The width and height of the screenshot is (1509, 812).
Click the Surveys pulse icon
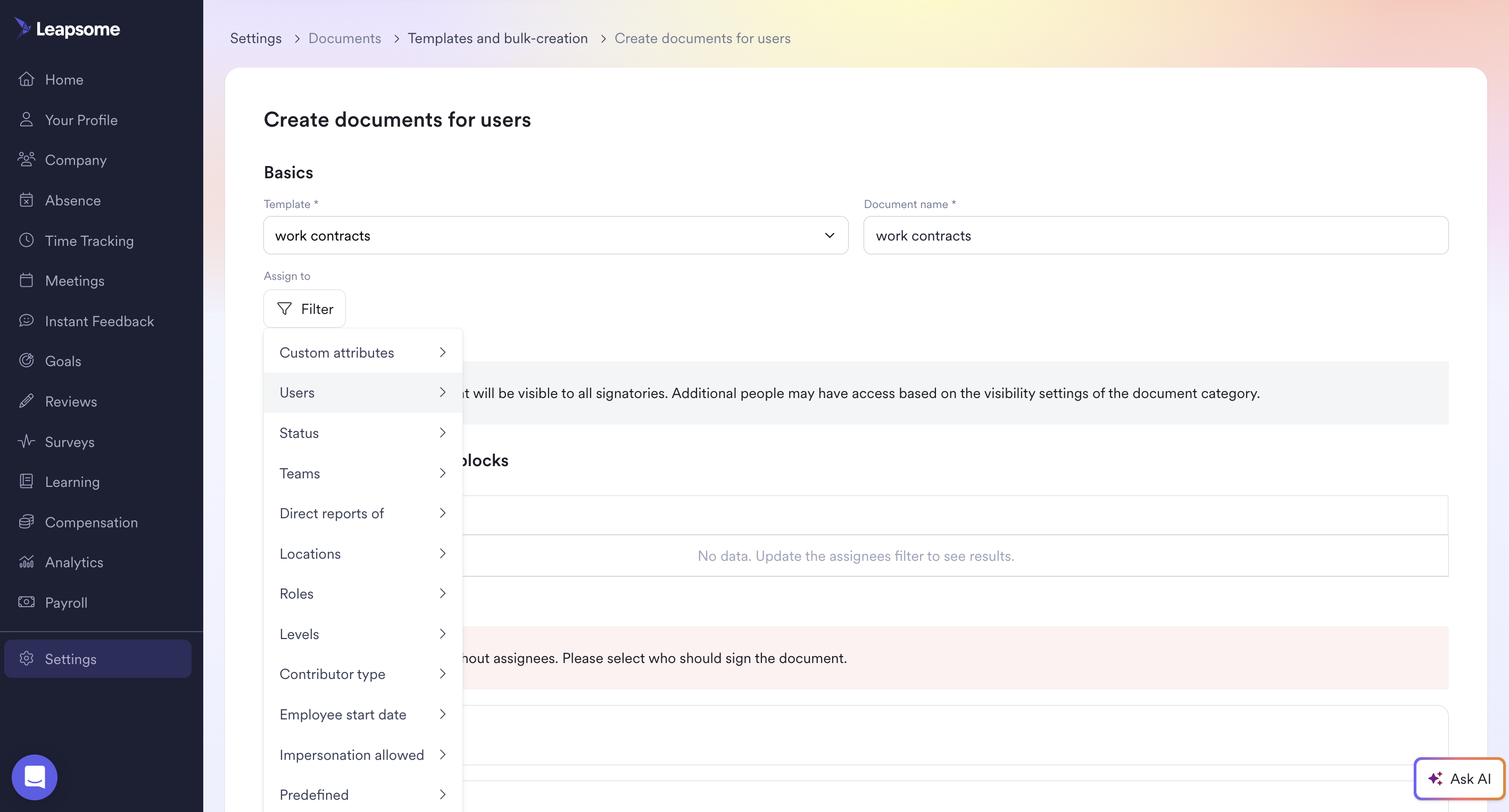pyautogui.click(x=27, y=441)
